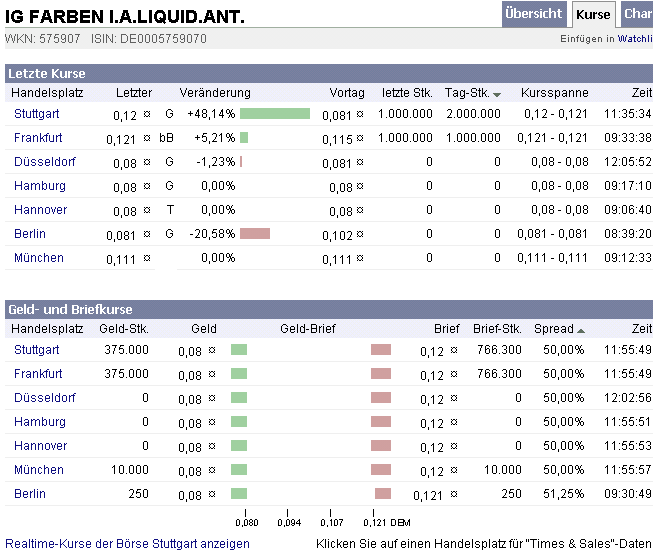Click the Letzter column header
The height and width of the screenshot is (551, 653).
tap(134, 92)
